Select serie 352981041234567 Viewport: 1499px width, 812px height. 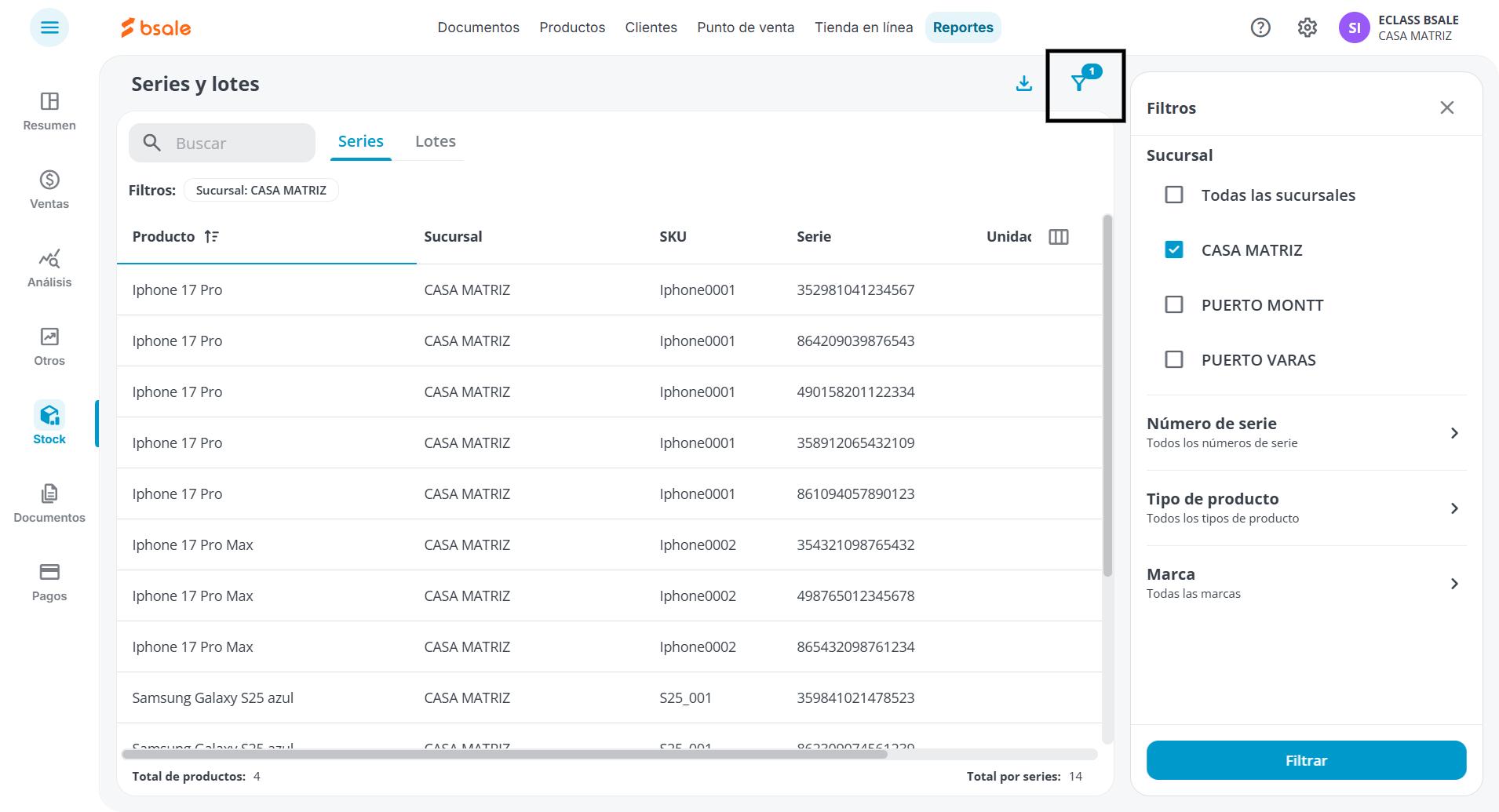tap(855, 289)
